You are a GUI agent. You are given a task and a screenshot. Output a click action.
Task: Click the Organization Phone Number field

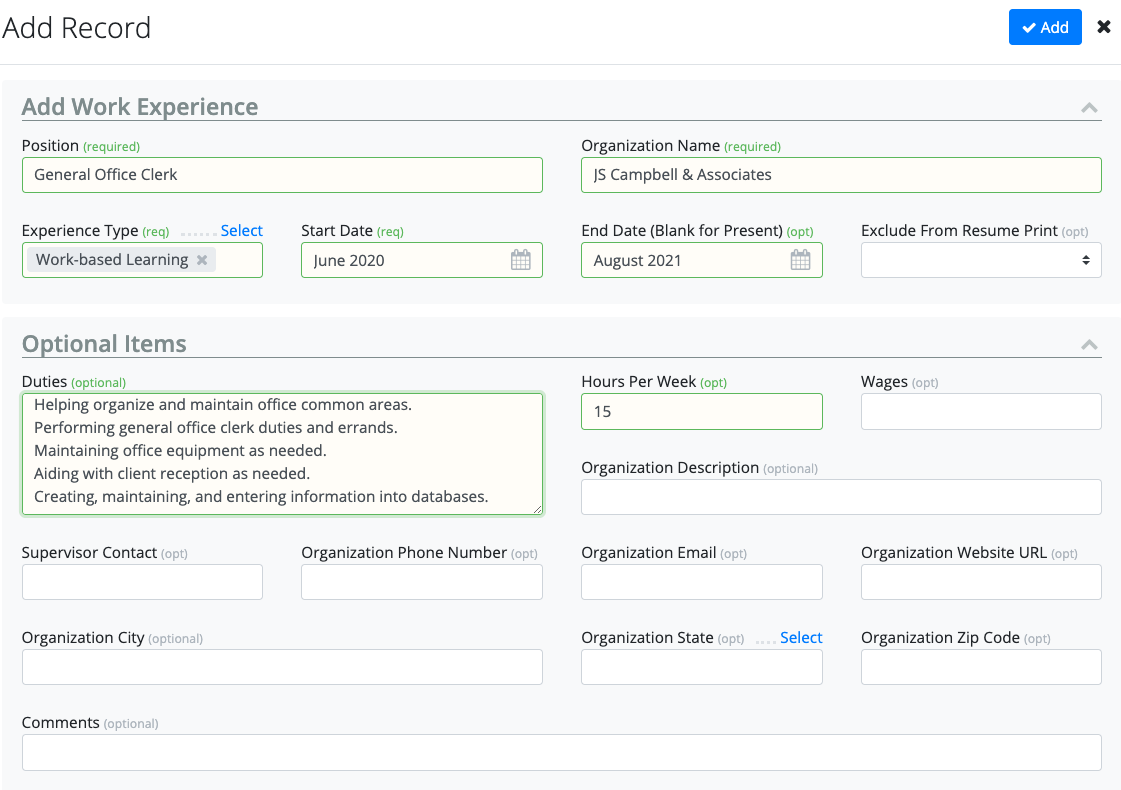pos(422,582)
